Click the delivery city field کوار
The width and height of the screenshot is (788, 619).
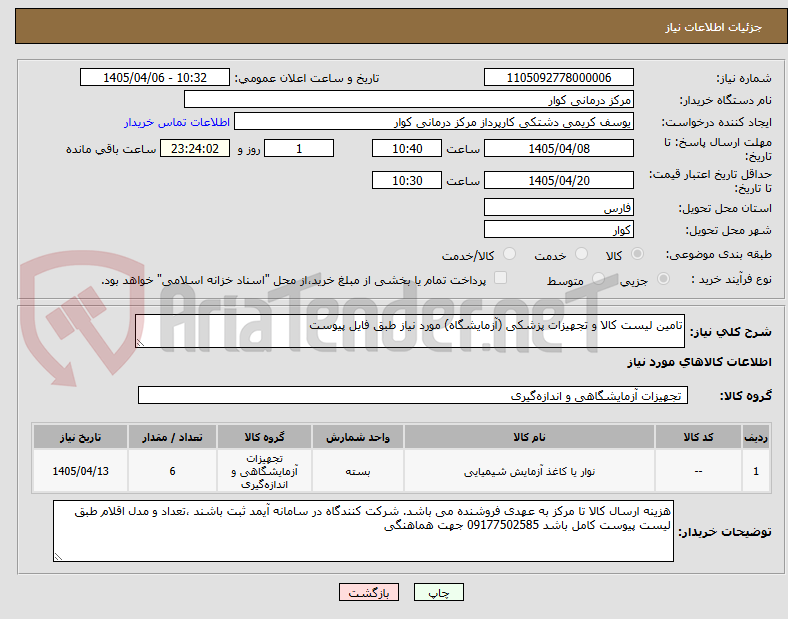559,229
